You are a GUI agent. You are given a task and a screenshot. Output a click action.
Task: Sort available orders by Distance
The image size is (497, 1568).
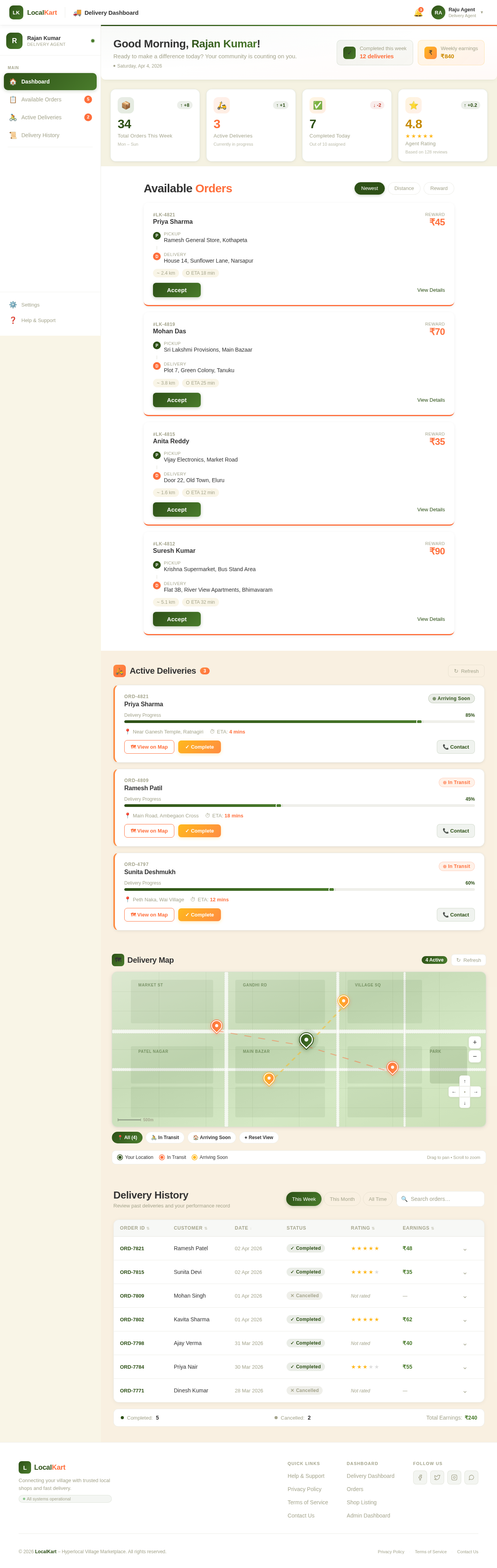(x=404, y=189)
